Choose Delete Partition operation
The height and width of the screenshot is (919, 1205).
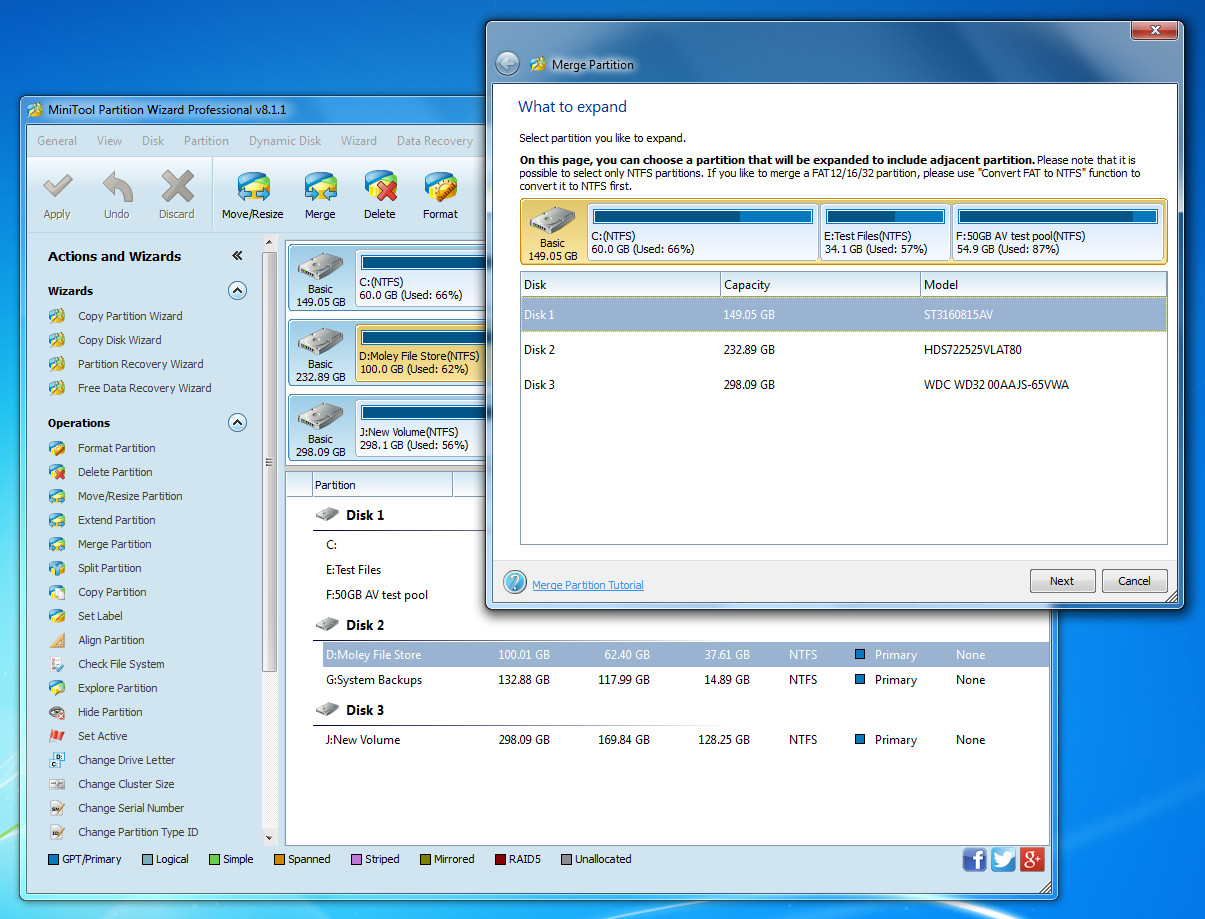tap(115, 472)
